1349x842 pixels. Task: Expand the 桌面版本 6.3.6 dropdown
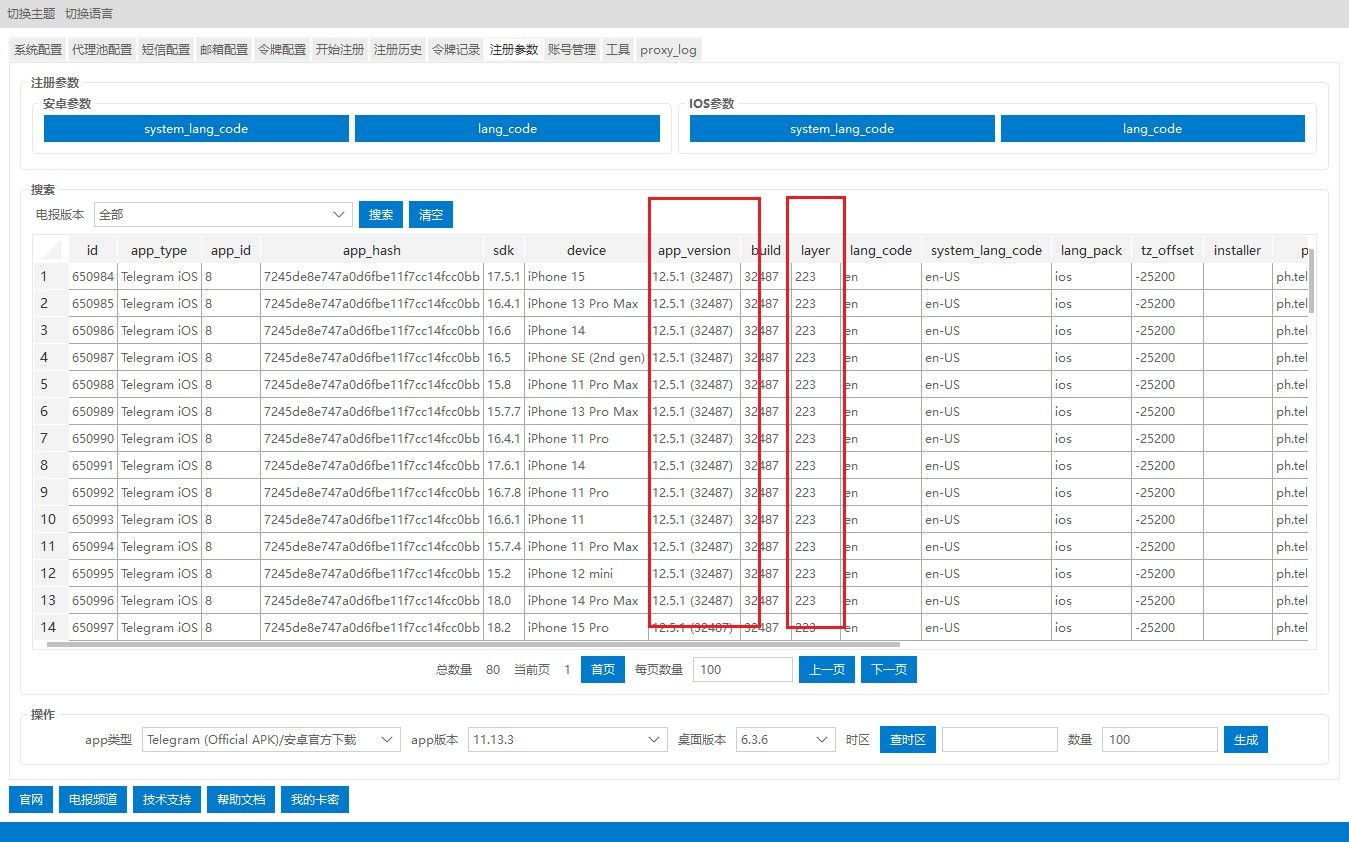pyautogui.click(x=785, y=739)
